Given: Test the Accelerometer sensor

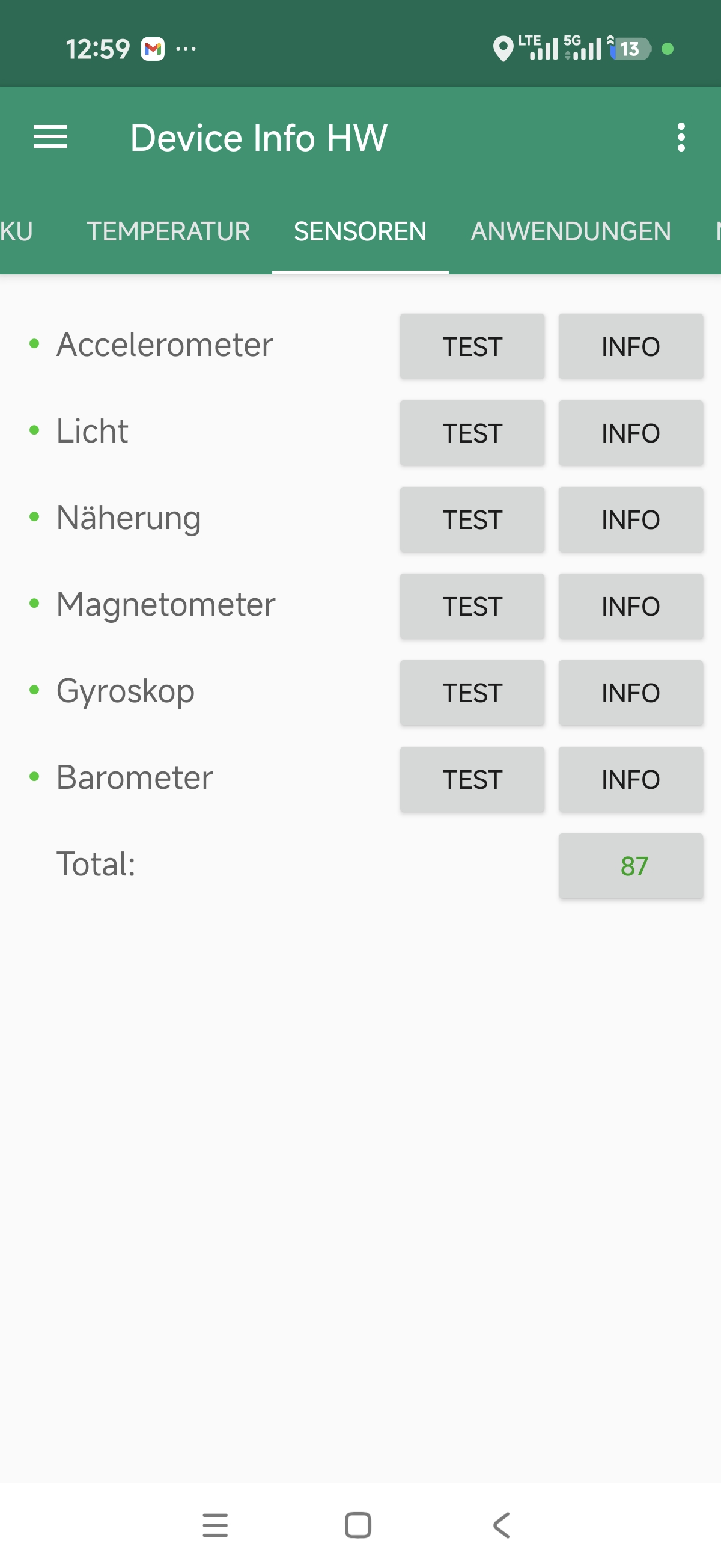Looking at the screenshot, I should [x=472, y=347].
